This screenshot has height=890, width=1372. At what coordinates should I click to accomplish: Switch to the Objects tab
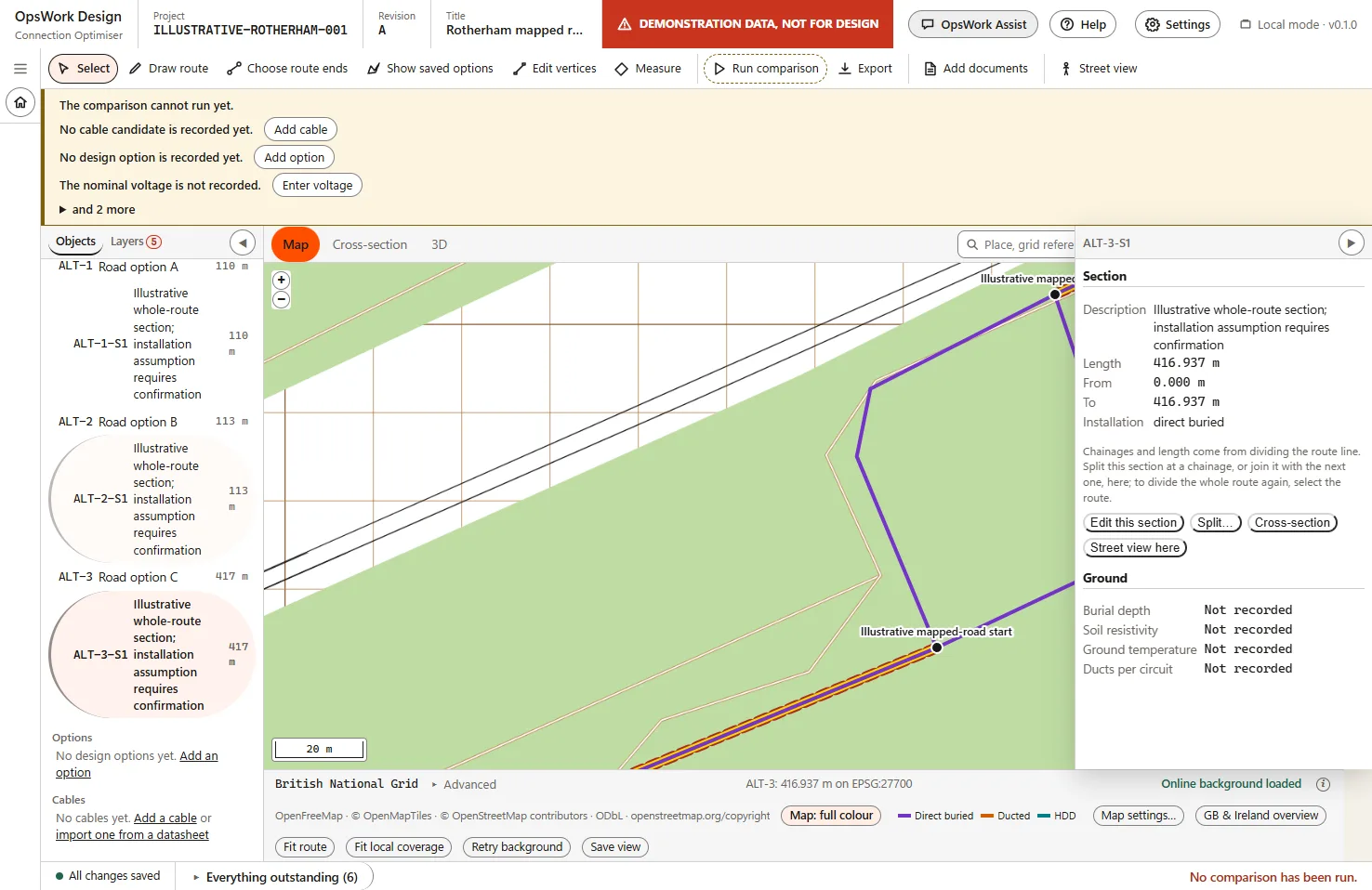[75, 242]
